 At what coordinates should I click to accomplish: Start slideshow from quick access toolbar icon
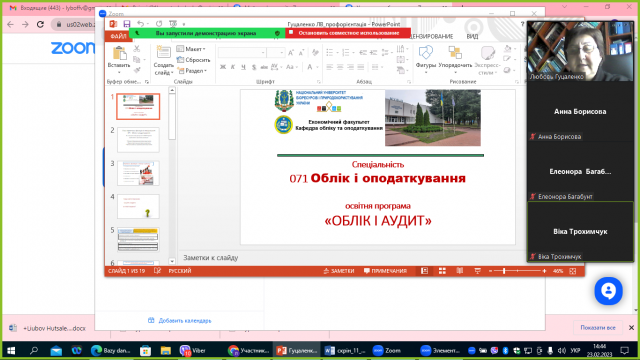pos(173,24)
